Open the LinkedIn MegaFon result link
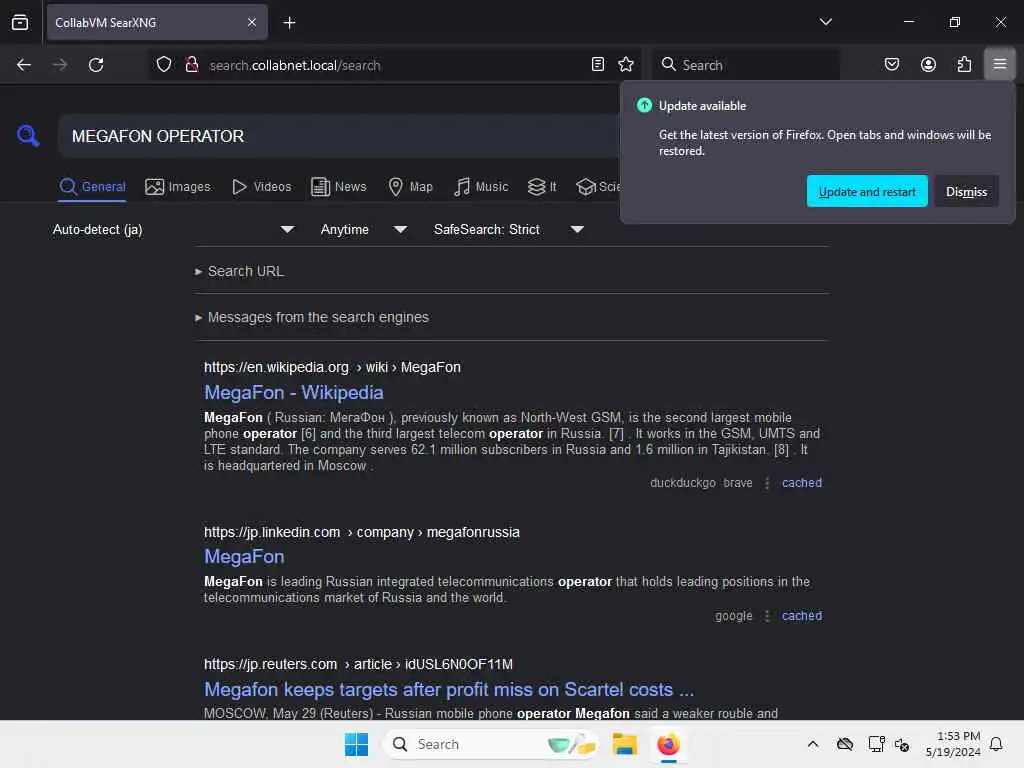 [244, 556]
